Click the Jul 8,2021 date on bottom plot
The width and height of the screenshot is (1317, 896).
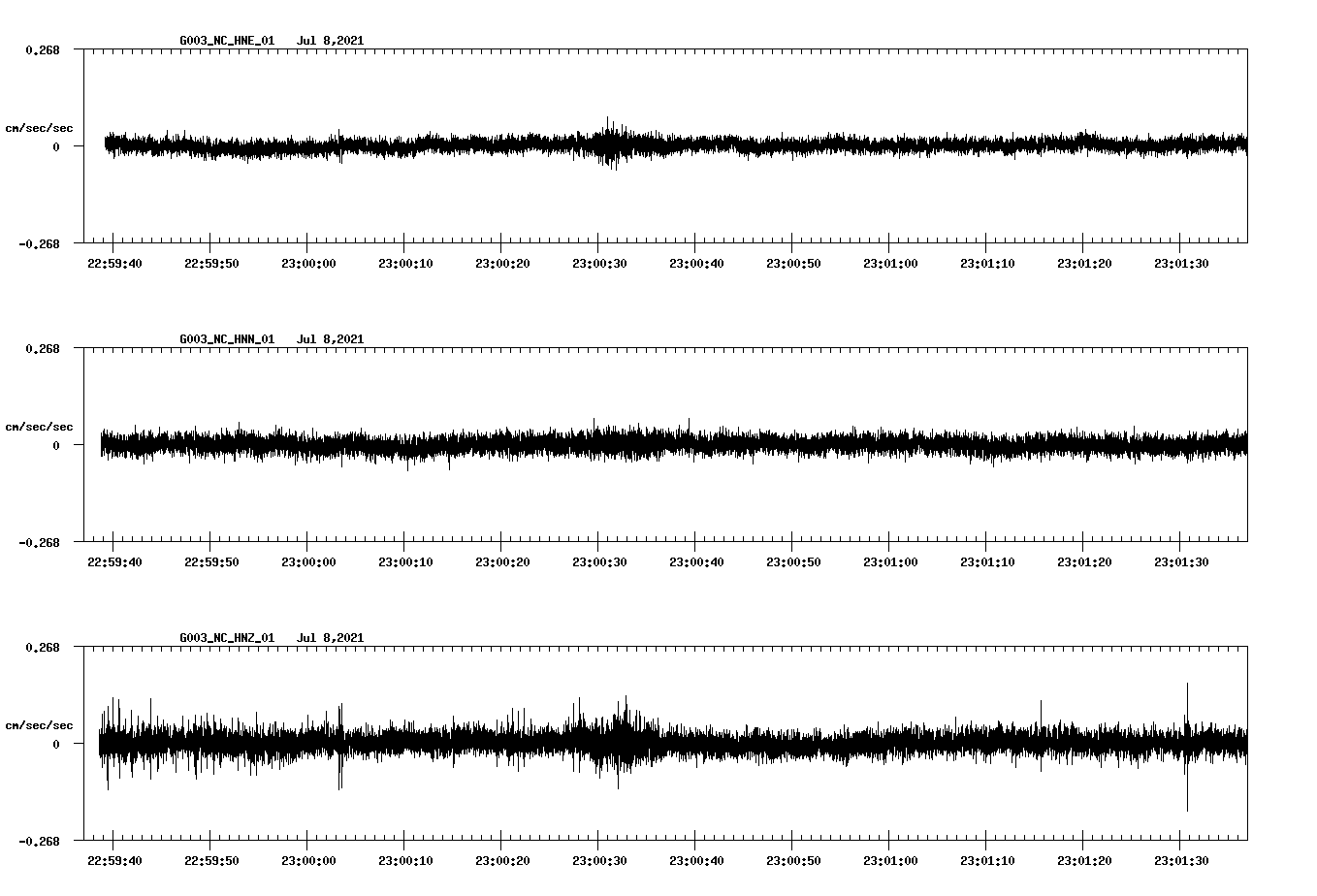(x=332, y=637)
